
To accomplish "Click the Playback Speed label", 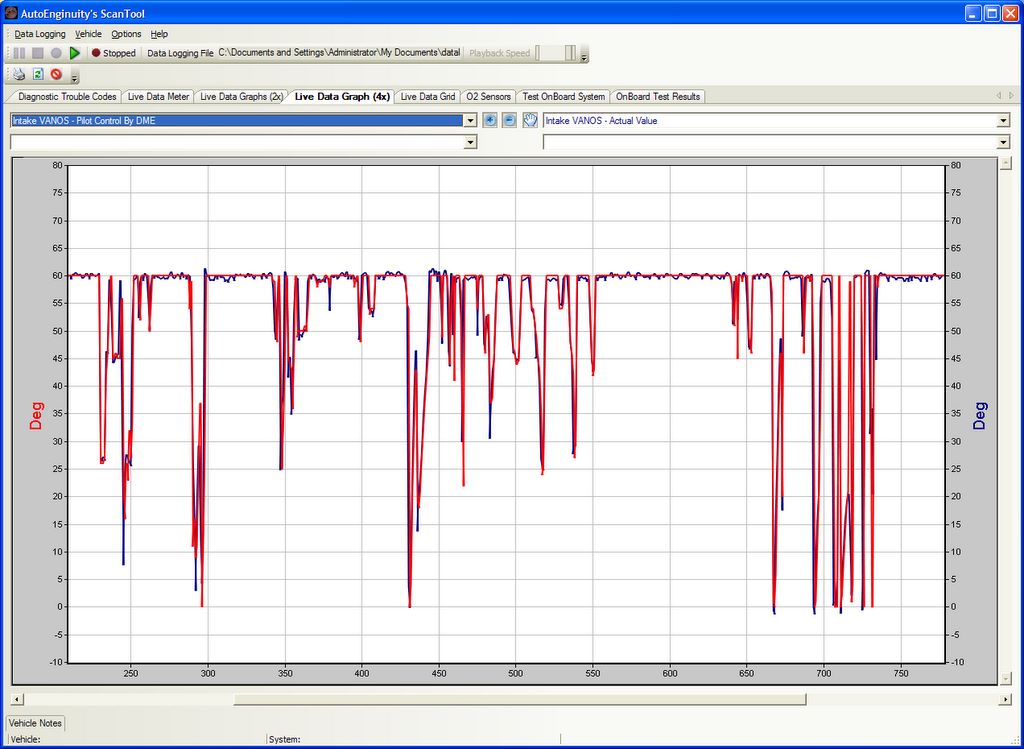I will click(500, 53).
